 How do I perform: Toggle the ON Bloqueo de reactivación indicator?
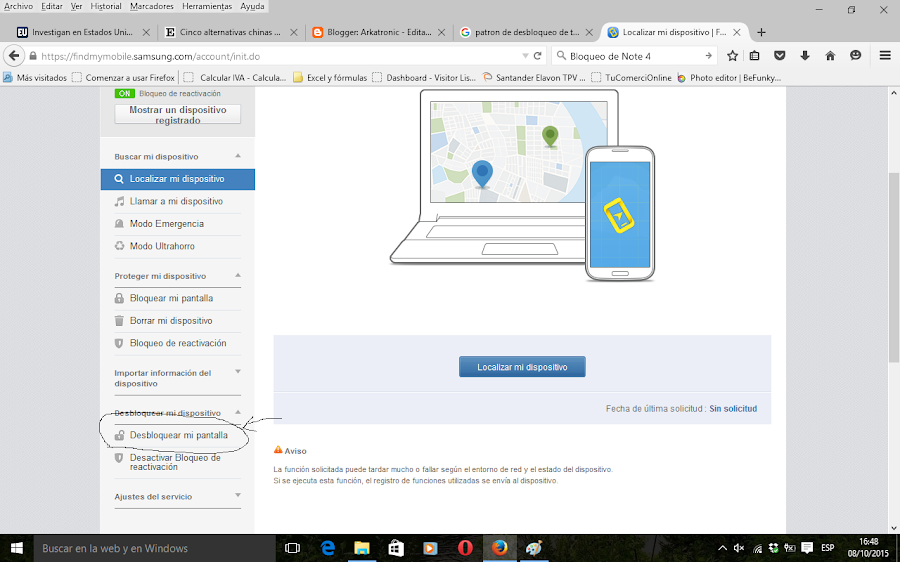pyautogui.click(x=125, y=94)
